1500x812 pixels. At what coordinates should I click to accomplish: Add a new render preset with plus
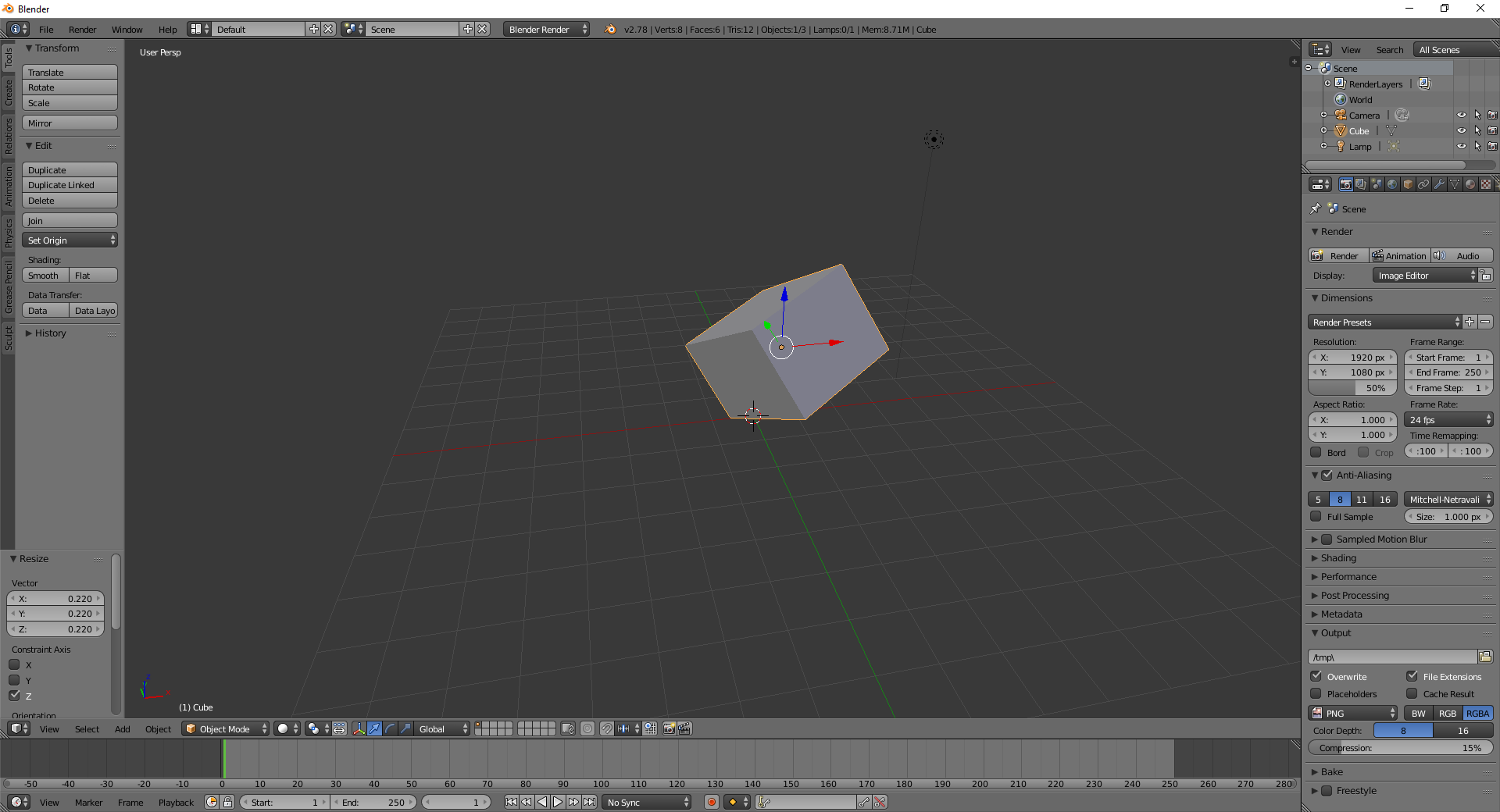click(1470, 322)
